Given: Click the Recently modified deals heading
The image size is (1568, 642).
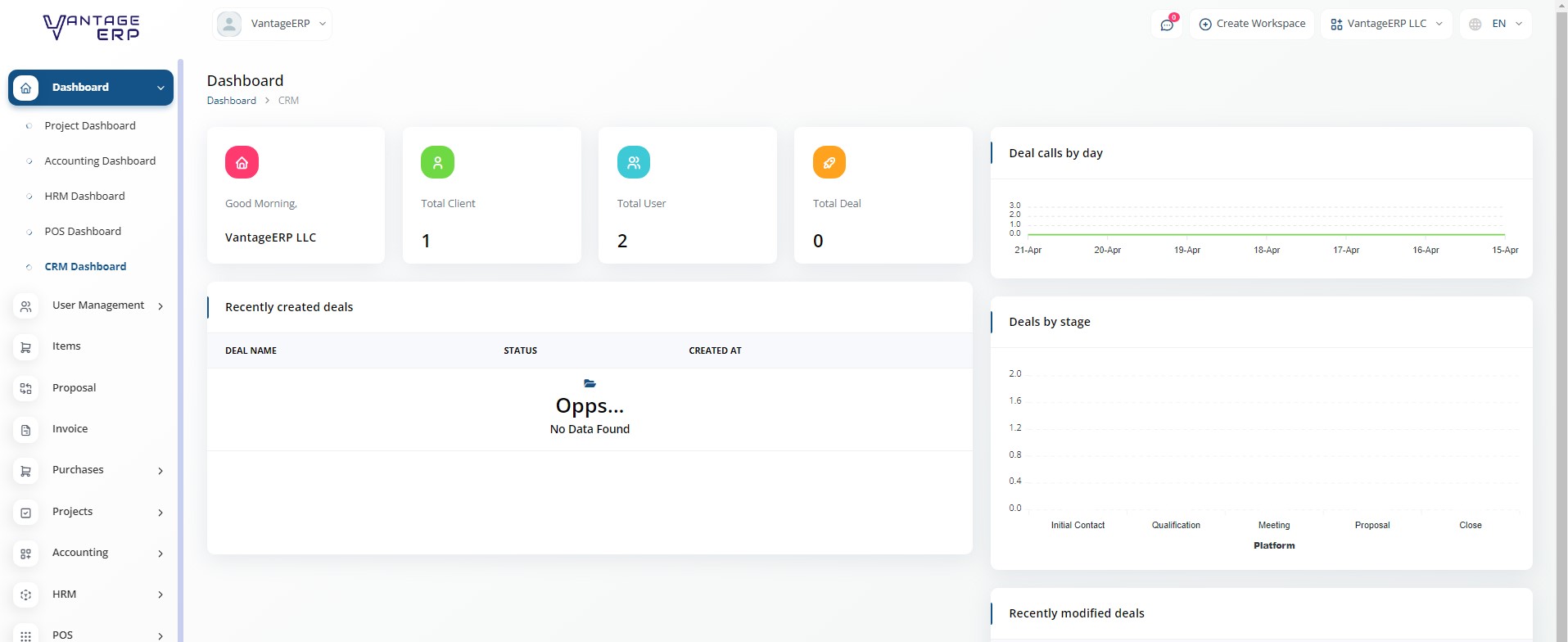Looking at the screenshot, I should pyautogui.click(x=1077, y=613).
